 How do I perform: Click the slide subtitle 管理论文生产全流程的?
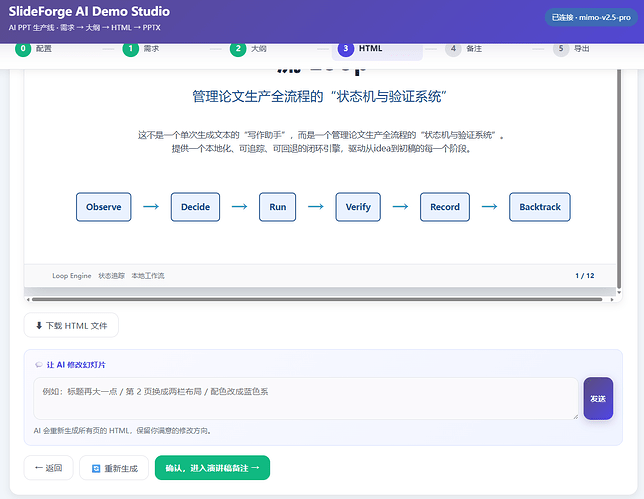[320, 97]
